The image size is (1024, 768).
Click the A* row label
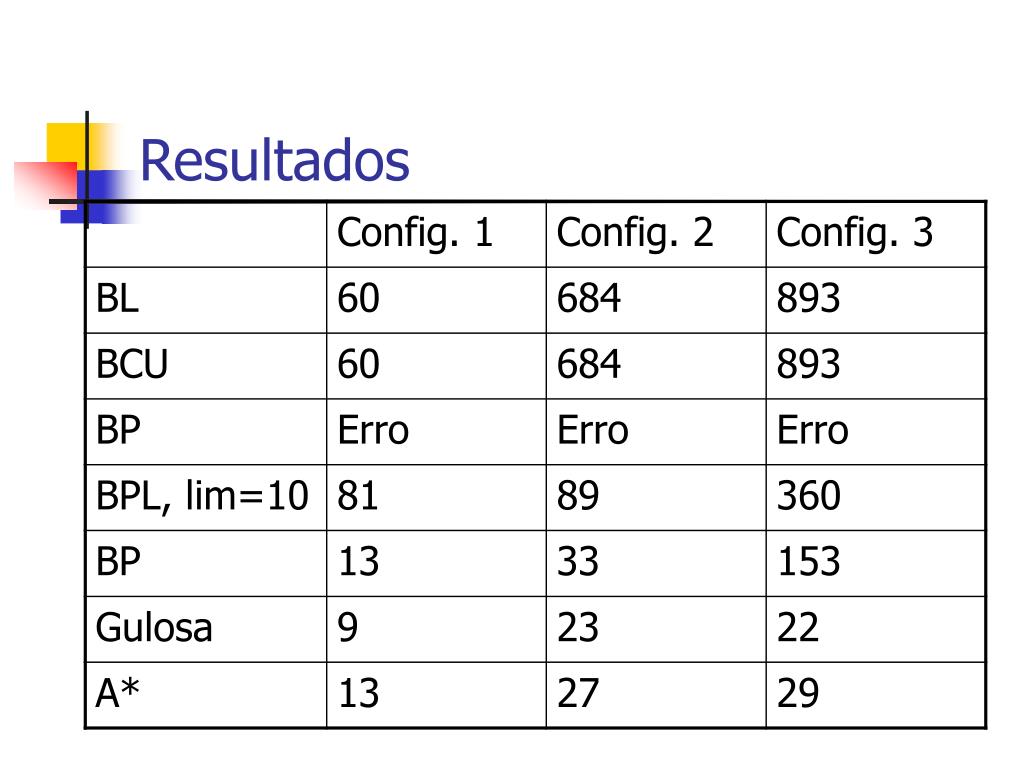pos(117,692)
